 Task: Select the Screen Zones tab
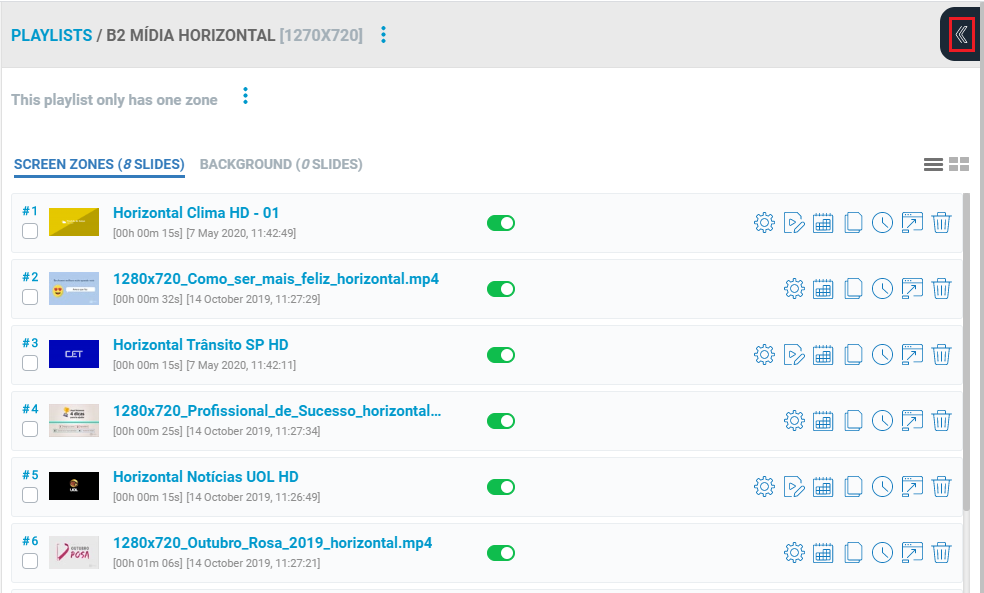[99, 164]
